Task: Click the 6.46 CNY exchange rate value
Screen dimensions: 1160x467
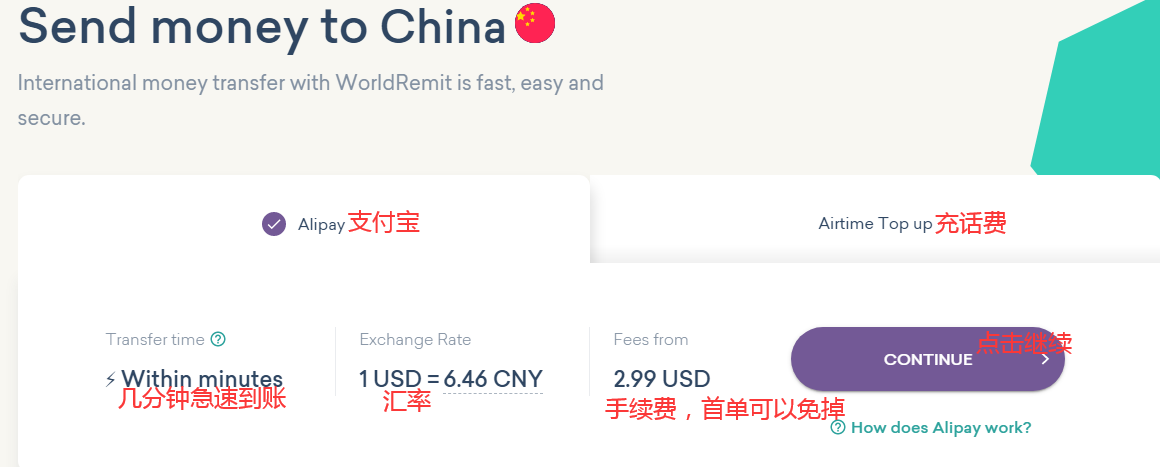Action: click(493, 380)
